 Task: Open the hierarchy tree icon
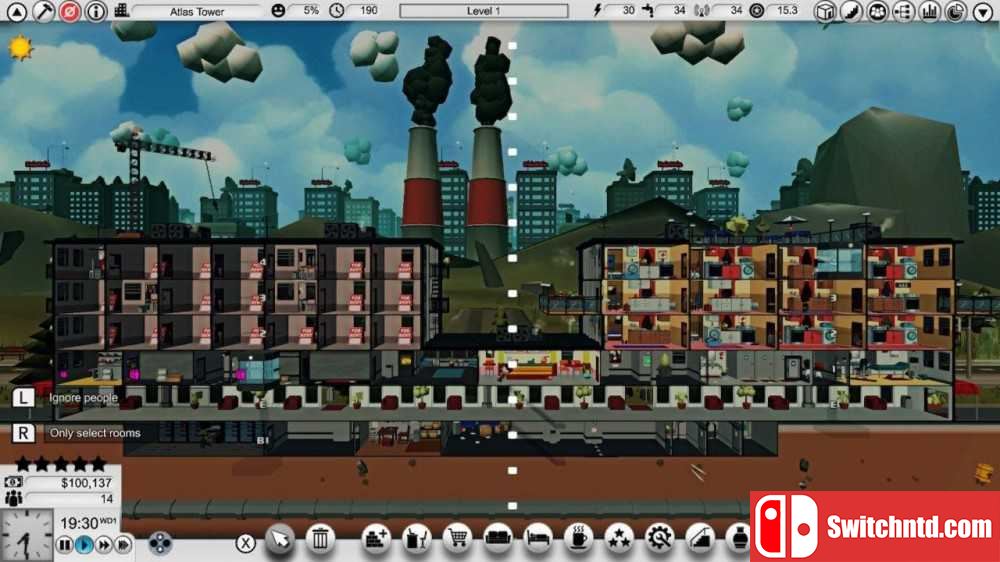pyautogui.click(x=904, y=11)
